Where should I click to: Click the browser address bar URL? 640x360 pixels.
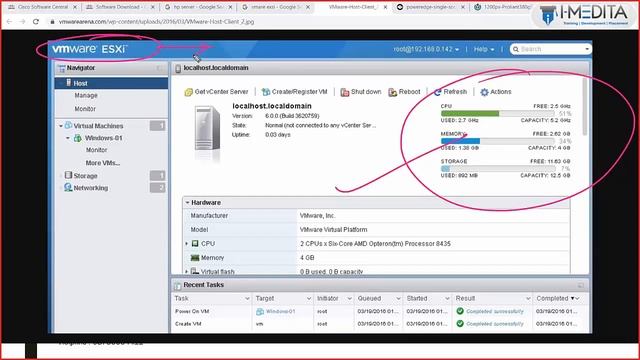(156, 22)
